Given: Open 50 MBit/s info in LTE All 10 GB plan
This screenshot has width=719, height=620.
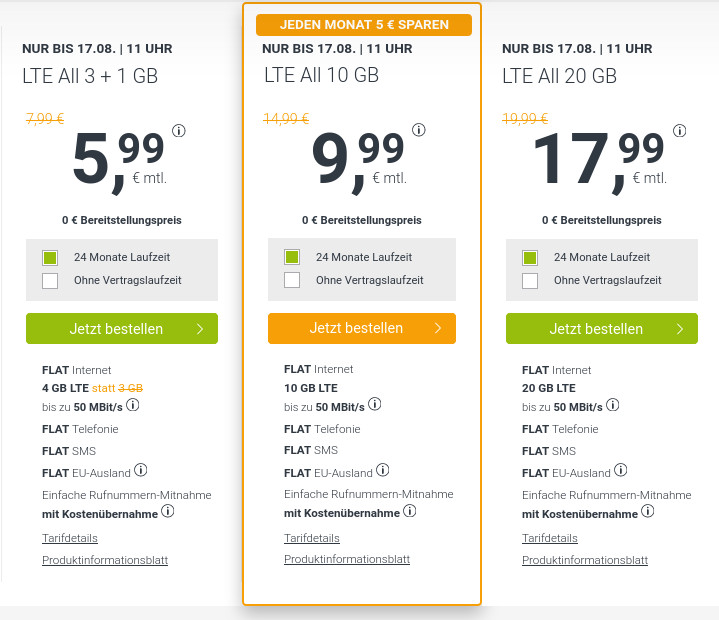Looking at the screenshot, I should [x=374, y=407].
